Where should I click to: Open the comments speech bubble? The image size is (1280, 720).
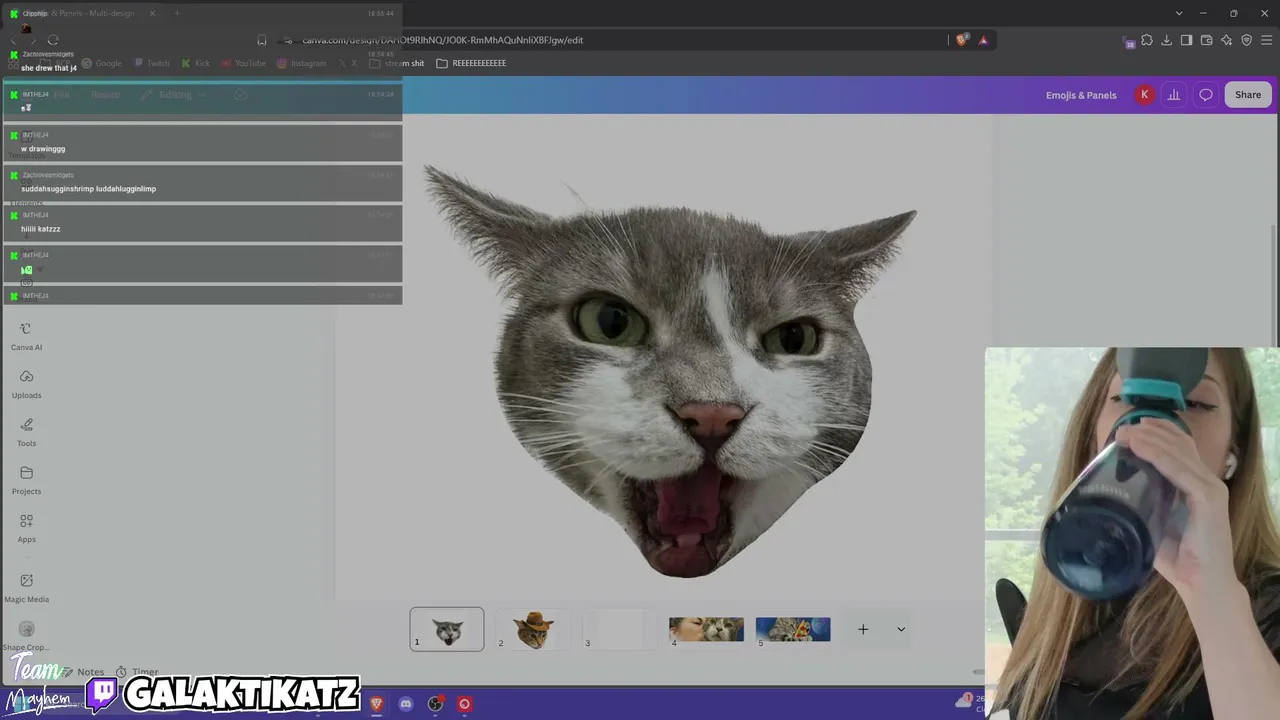coord(1206,95)
